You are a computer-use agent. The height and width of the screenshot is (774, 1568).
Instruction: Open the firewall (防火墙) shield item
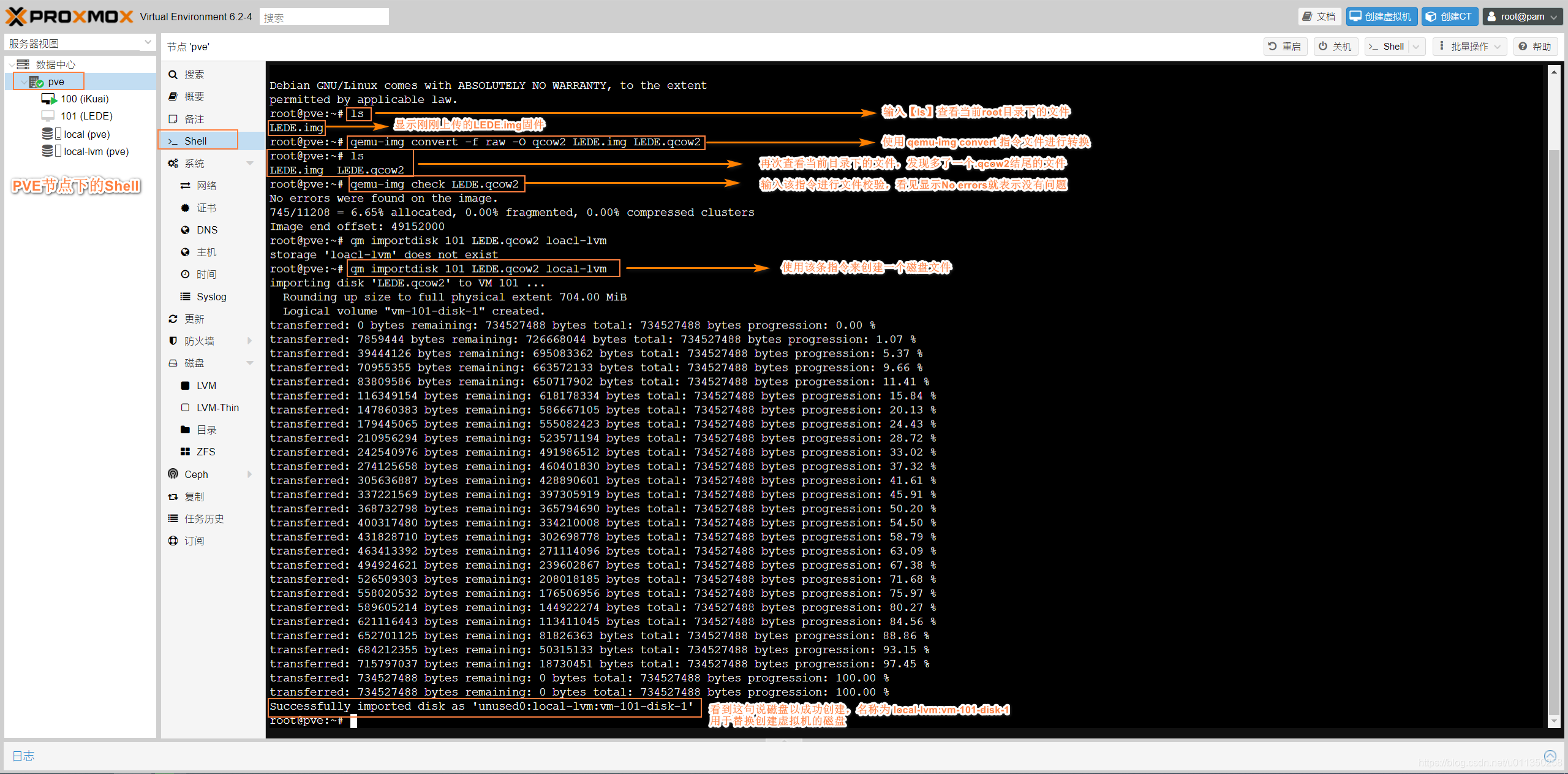point(199,341)
